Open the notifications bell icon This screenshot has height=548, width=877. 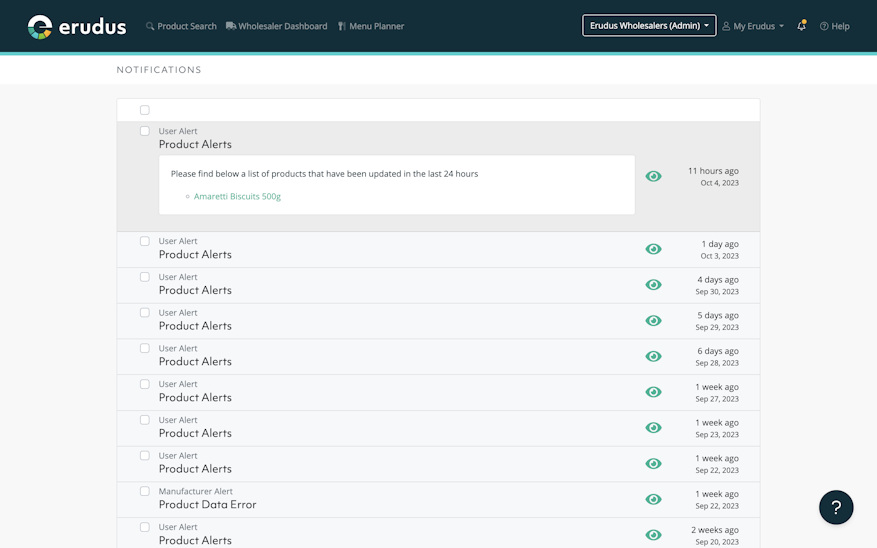(801, 26)
